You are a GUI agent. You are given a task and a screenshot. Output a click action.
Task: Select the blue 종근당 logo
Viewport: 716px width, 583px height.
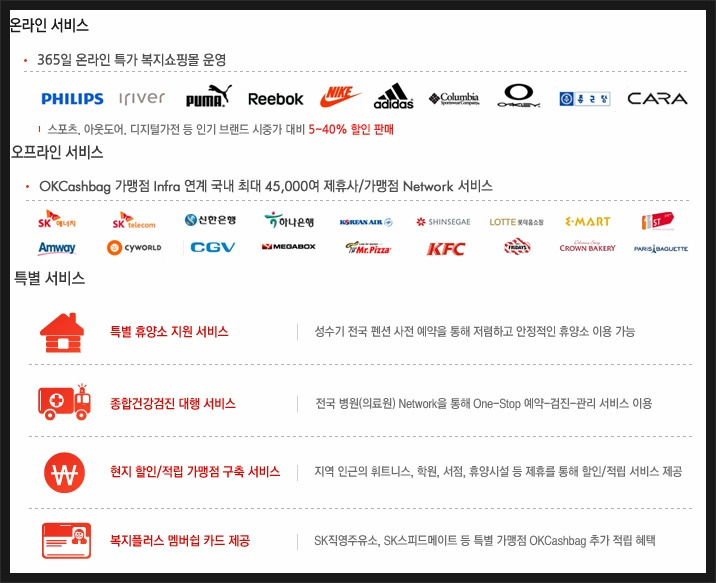pos(585,99)
